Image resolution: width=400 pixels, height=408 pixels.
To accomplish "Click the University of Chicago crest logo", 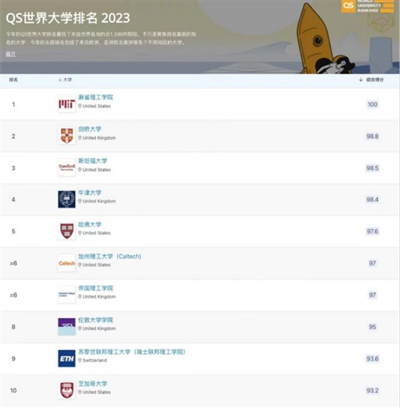I will tap(67, 390).
